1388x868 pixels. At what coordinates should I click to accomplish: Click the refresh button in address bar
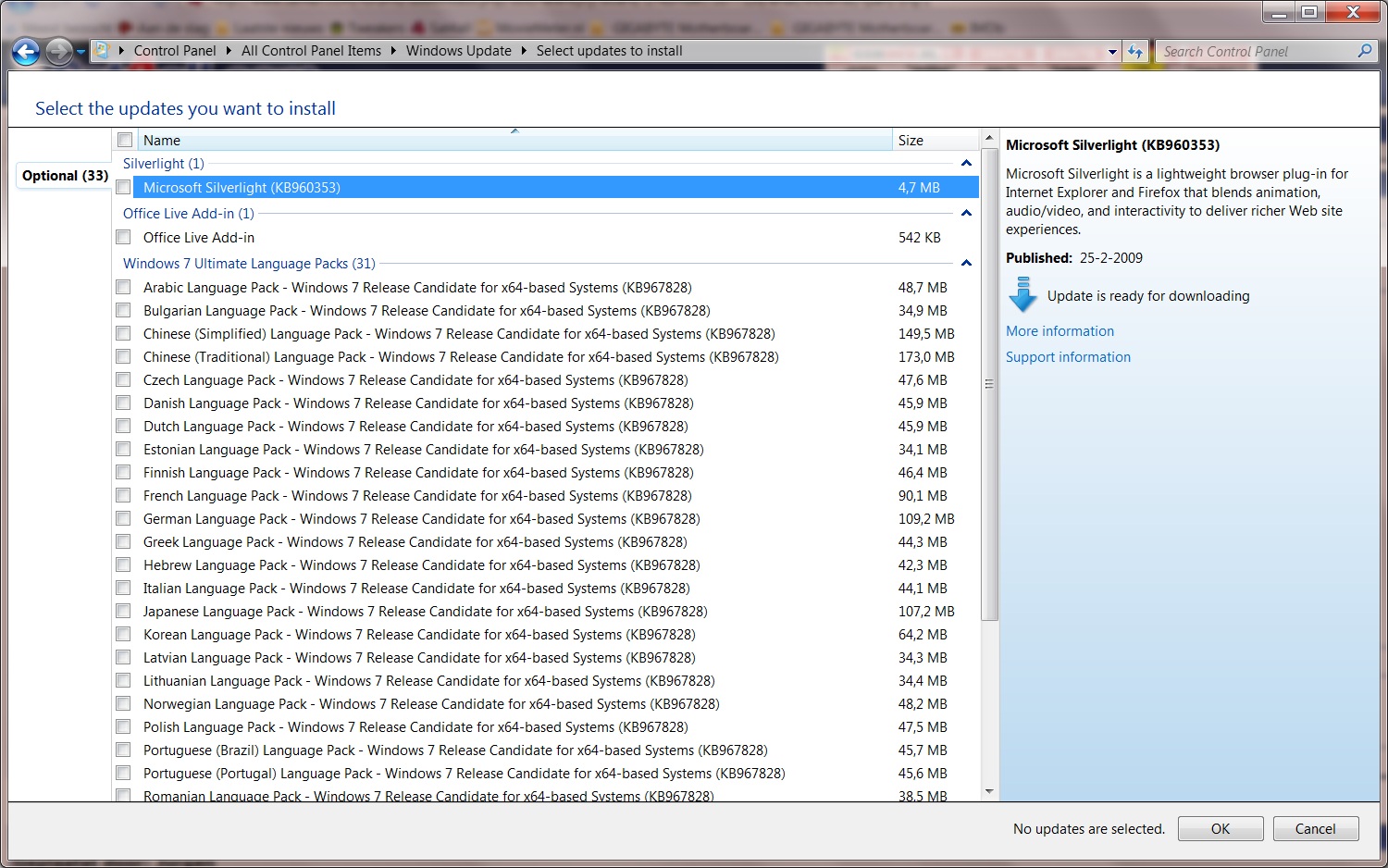[1135, 52]
